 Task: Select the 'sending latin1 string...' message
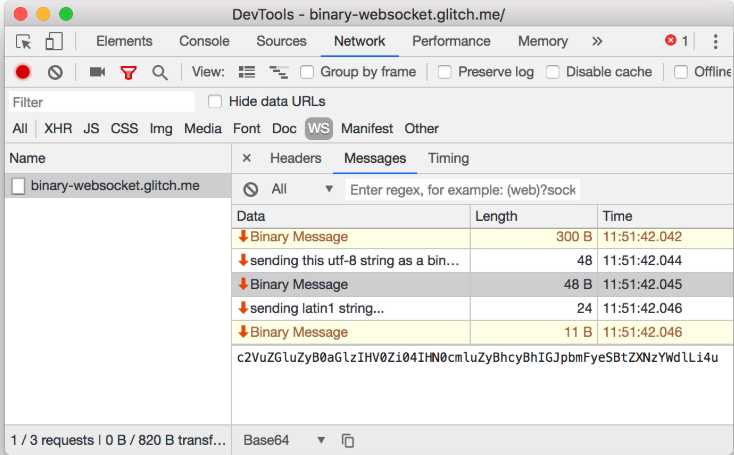click(483, 308)
